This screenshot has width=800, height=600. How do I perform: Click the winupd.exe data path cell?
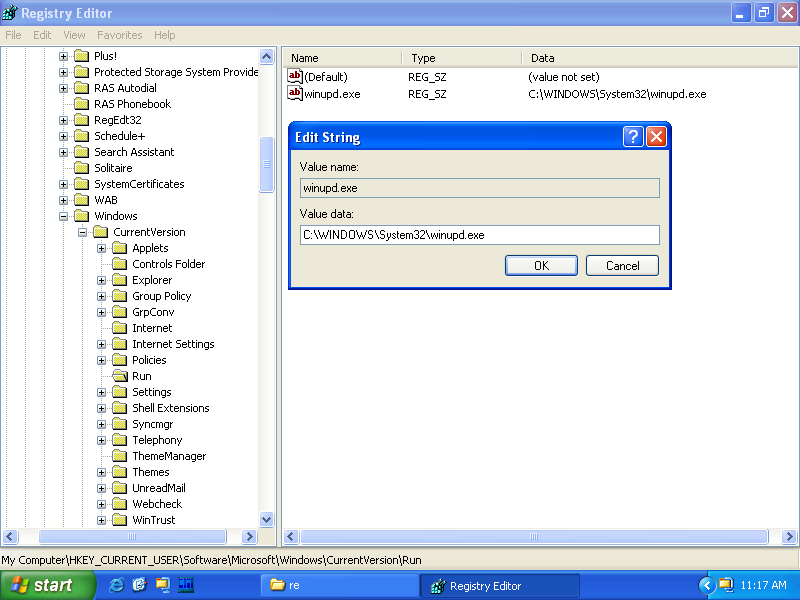617,94
